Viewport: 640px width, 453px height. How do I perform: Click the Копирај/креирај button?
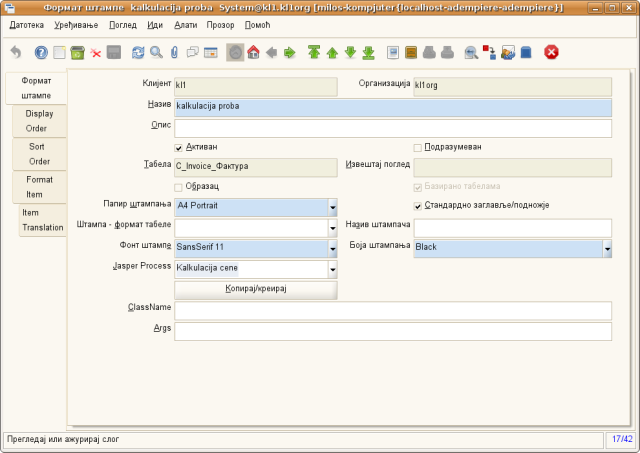(x=255, y=289)
